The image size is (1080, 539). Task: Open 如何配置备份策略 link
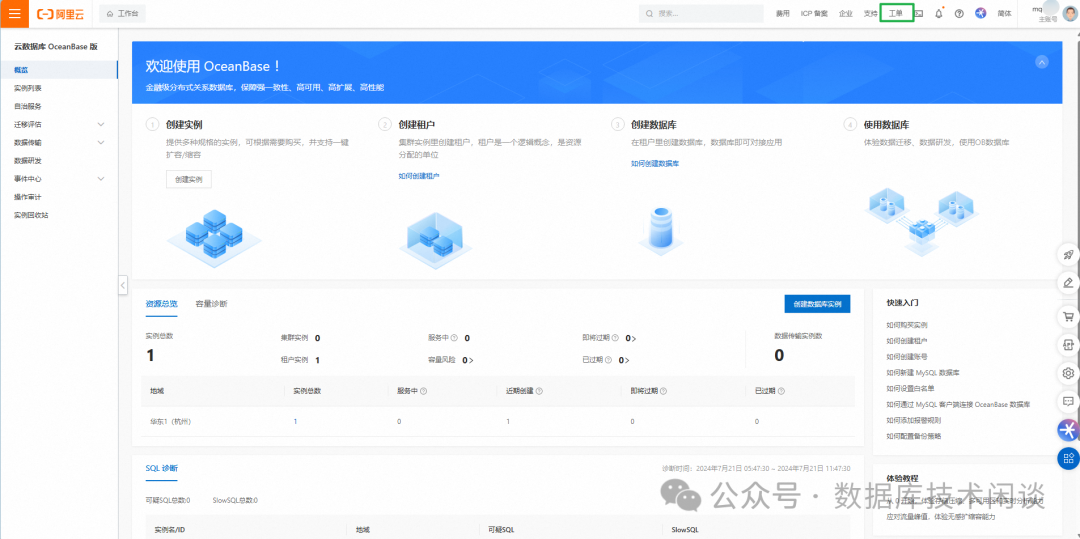[x=913, y=436]
